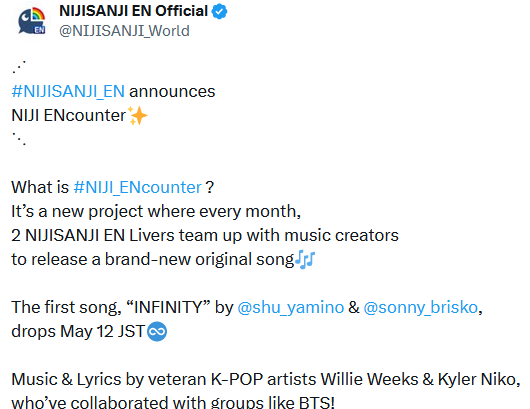Click the line starting It's a new project
The height and width of the screenshot is (409, 530).
coord(156,212)
